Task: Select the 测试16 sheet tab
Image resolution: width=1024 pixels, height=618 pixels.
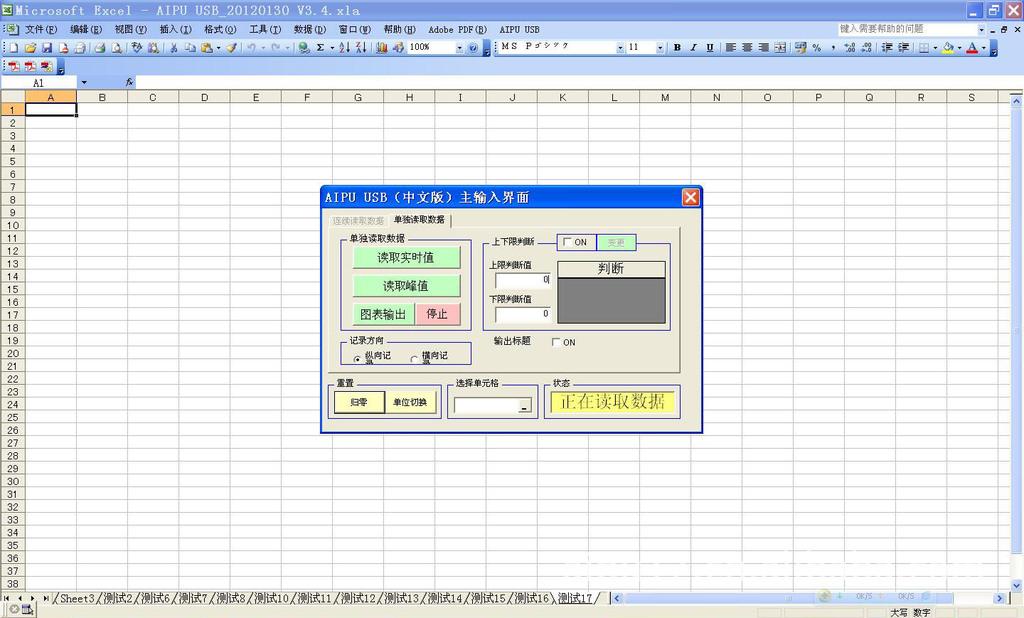Action: coord(531,598)
